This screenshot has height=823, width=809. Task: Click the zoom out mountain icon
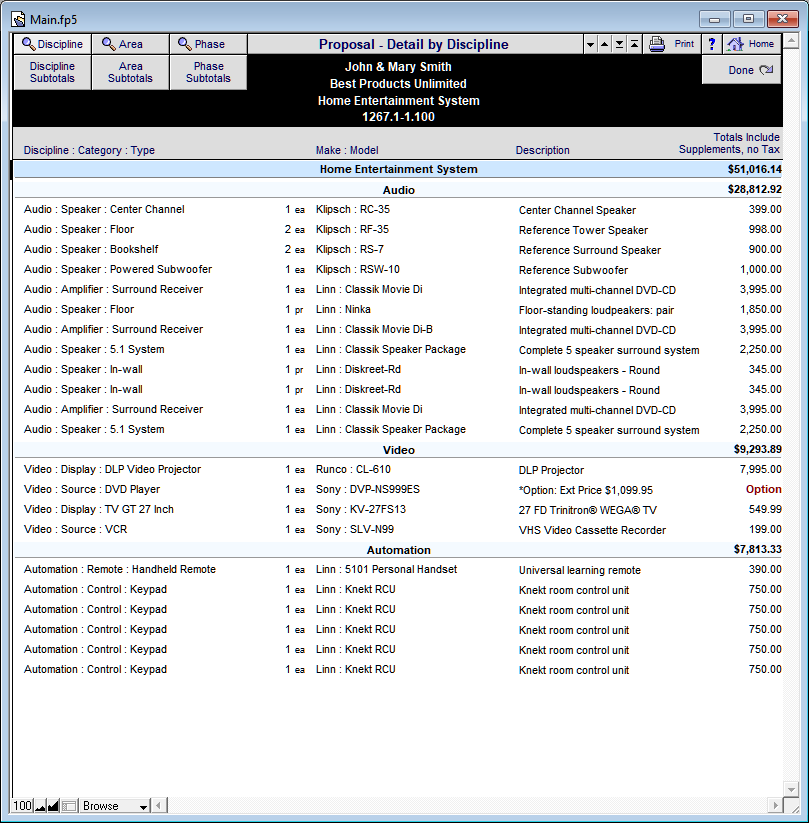point(40,806)
